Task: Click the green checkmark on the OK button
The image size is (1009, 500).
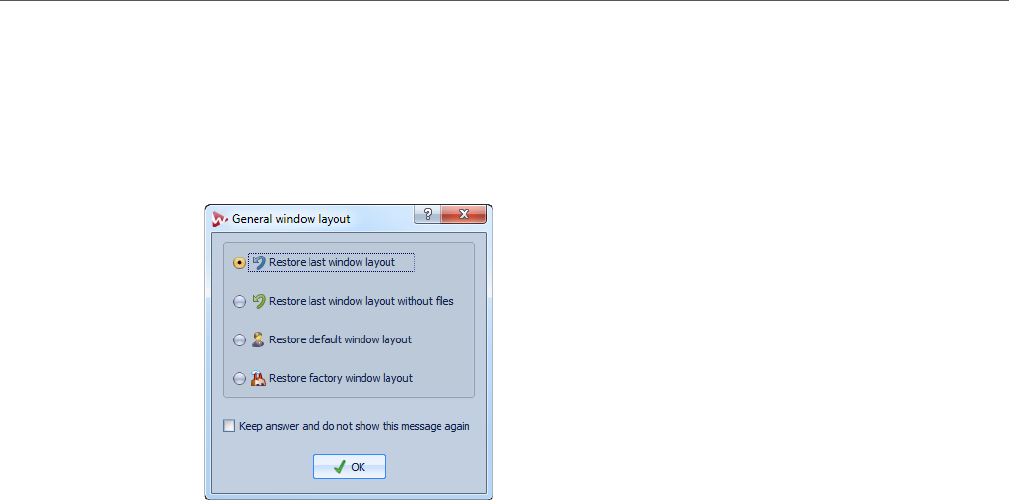Action: tap(340, 467)
